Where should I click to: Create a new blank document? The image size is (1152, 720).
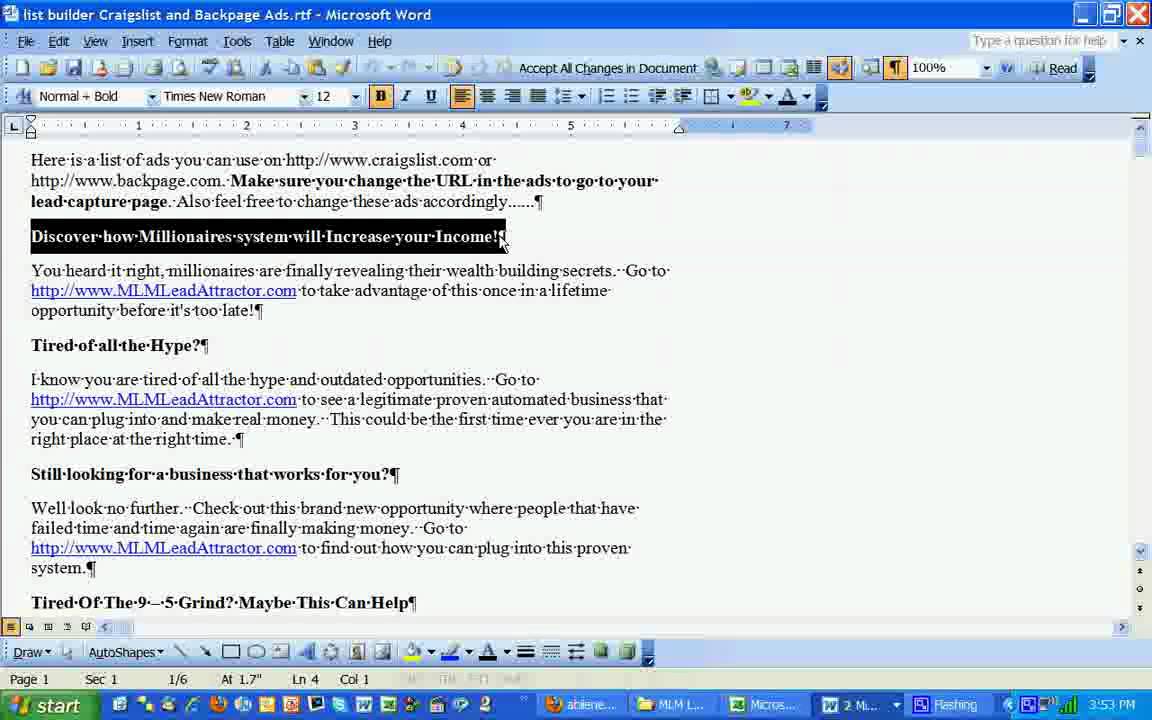pos(22,68)
